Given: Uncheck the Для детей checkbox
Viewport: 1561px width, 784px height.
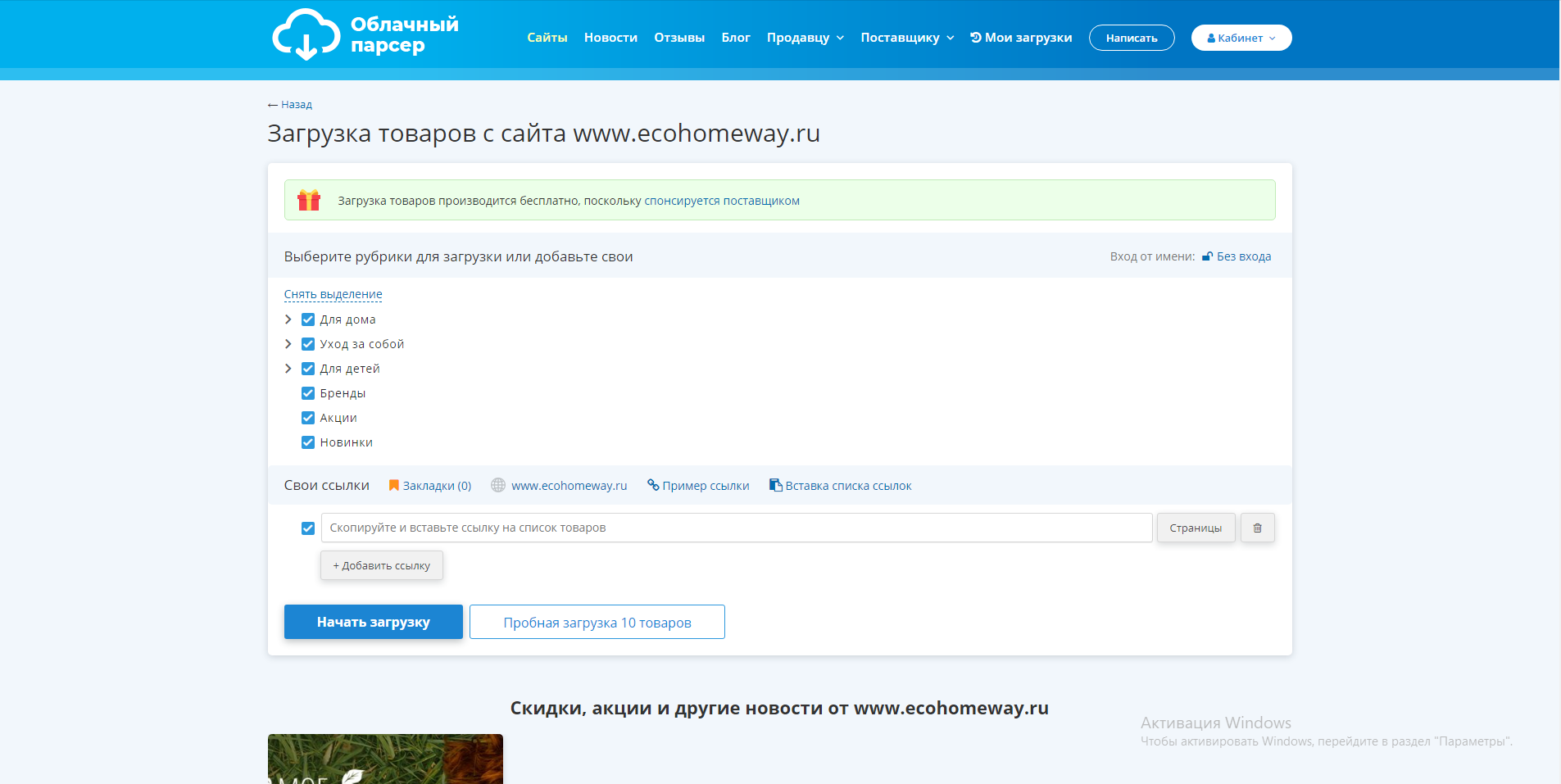Looking at the screenshot, I should click(308, 369).
